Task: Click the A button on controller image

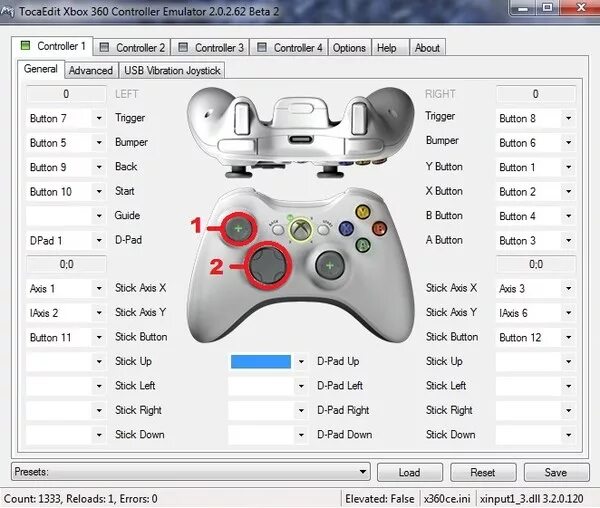Action: coord(363,245)
